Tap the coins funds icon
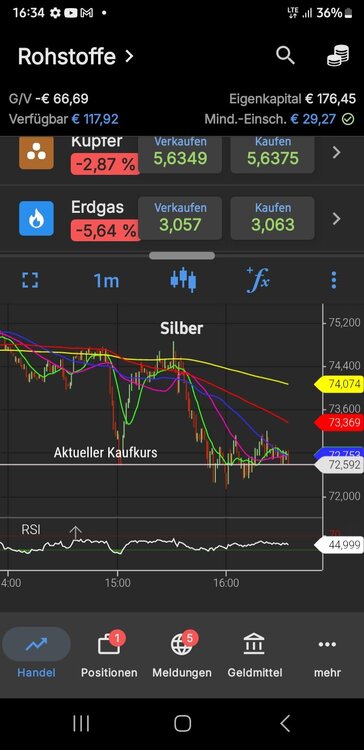 pos(338,56)
